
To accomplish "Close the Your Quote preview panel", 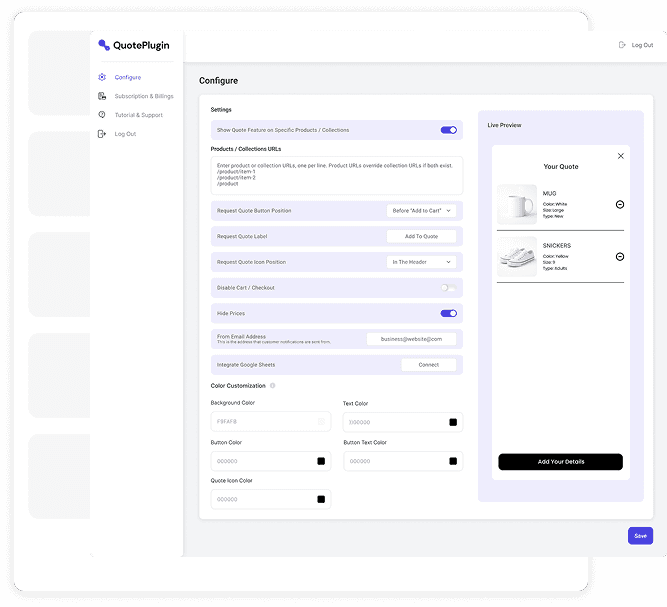I will 621,156.
